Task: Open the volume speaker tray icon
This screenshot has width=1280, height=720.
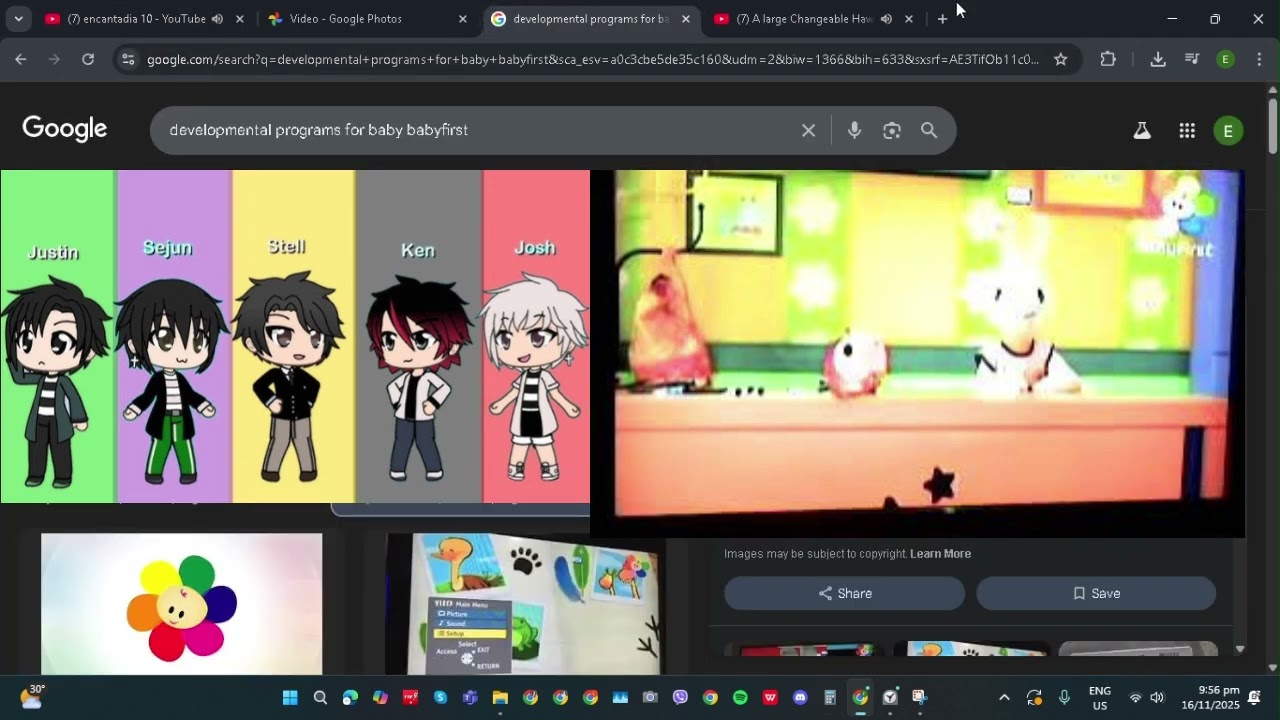Action: coord(1157,697)
